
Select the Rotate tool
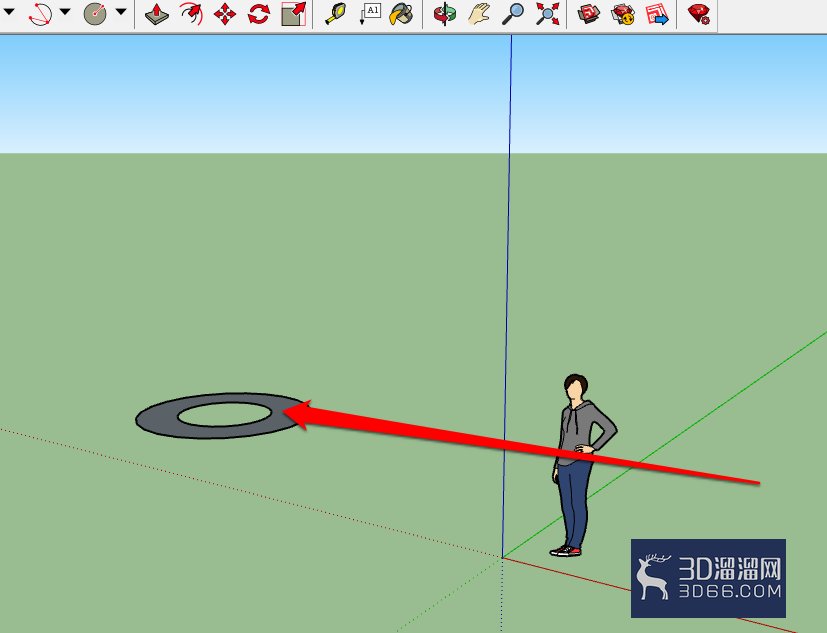tap(259, 14)
